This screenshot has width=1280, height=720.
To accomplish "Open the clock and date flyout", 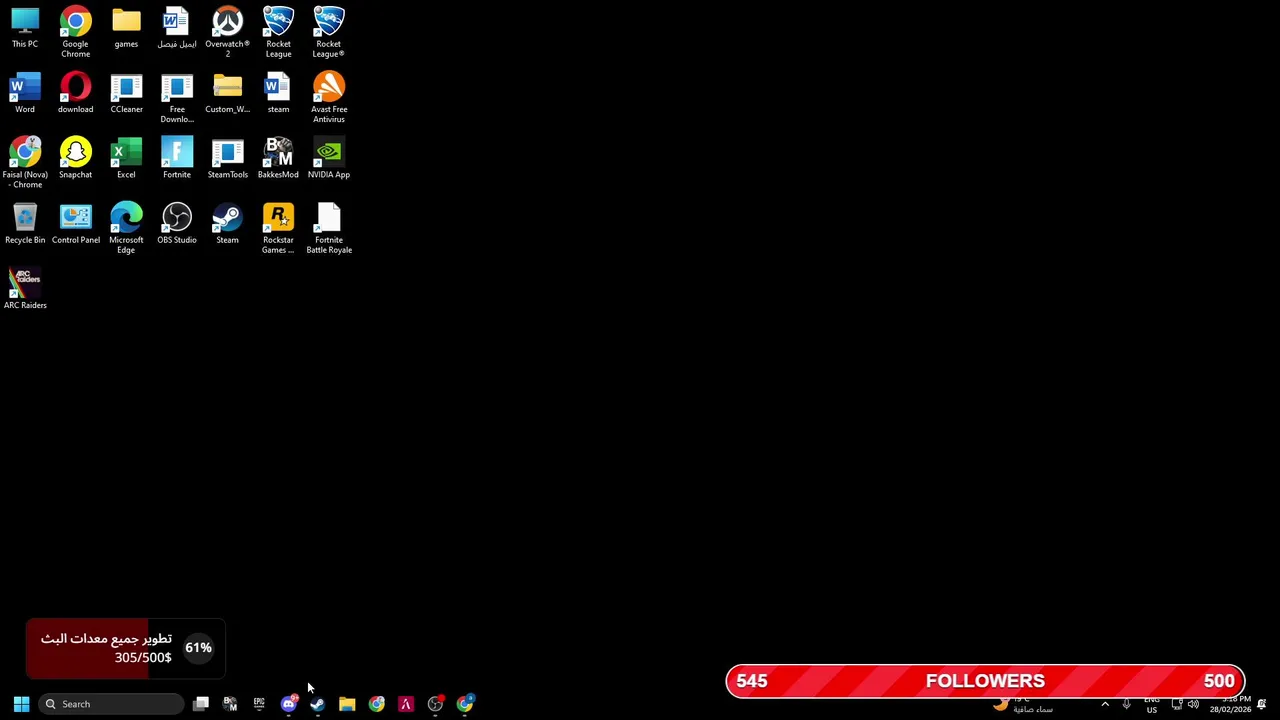I will [1230, 704].
